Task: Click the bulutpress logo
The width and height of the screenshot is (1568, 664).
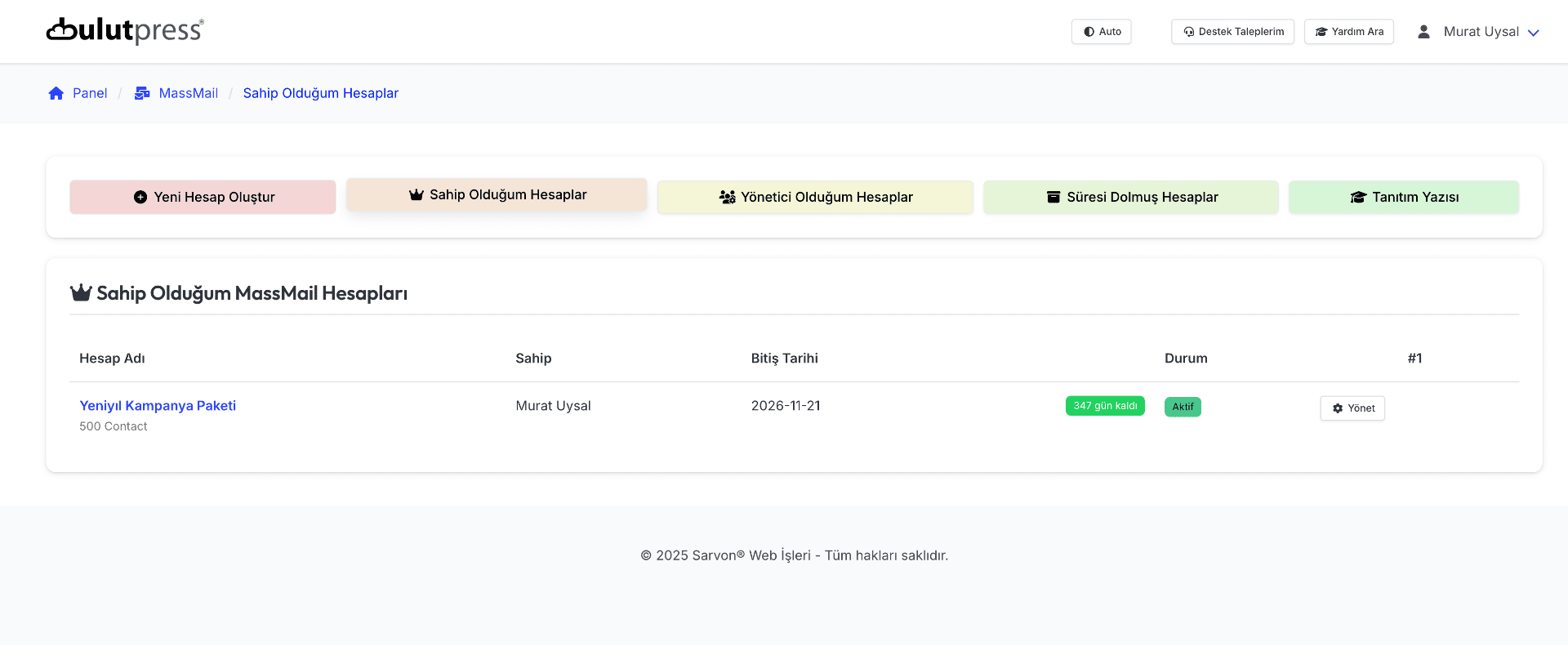Action: tap(125, 31)
